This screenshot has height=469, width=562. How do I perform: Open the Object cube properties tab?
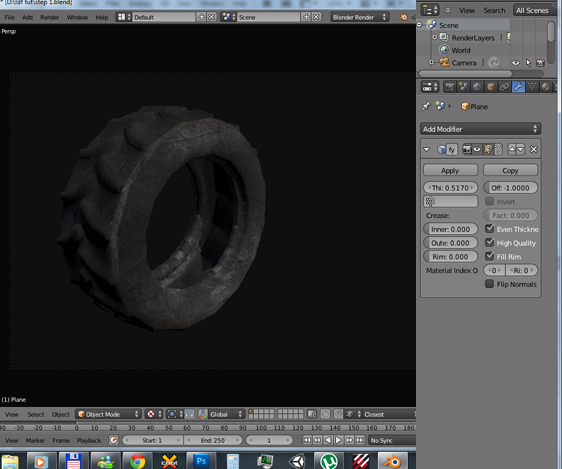[x=491, y=87]
